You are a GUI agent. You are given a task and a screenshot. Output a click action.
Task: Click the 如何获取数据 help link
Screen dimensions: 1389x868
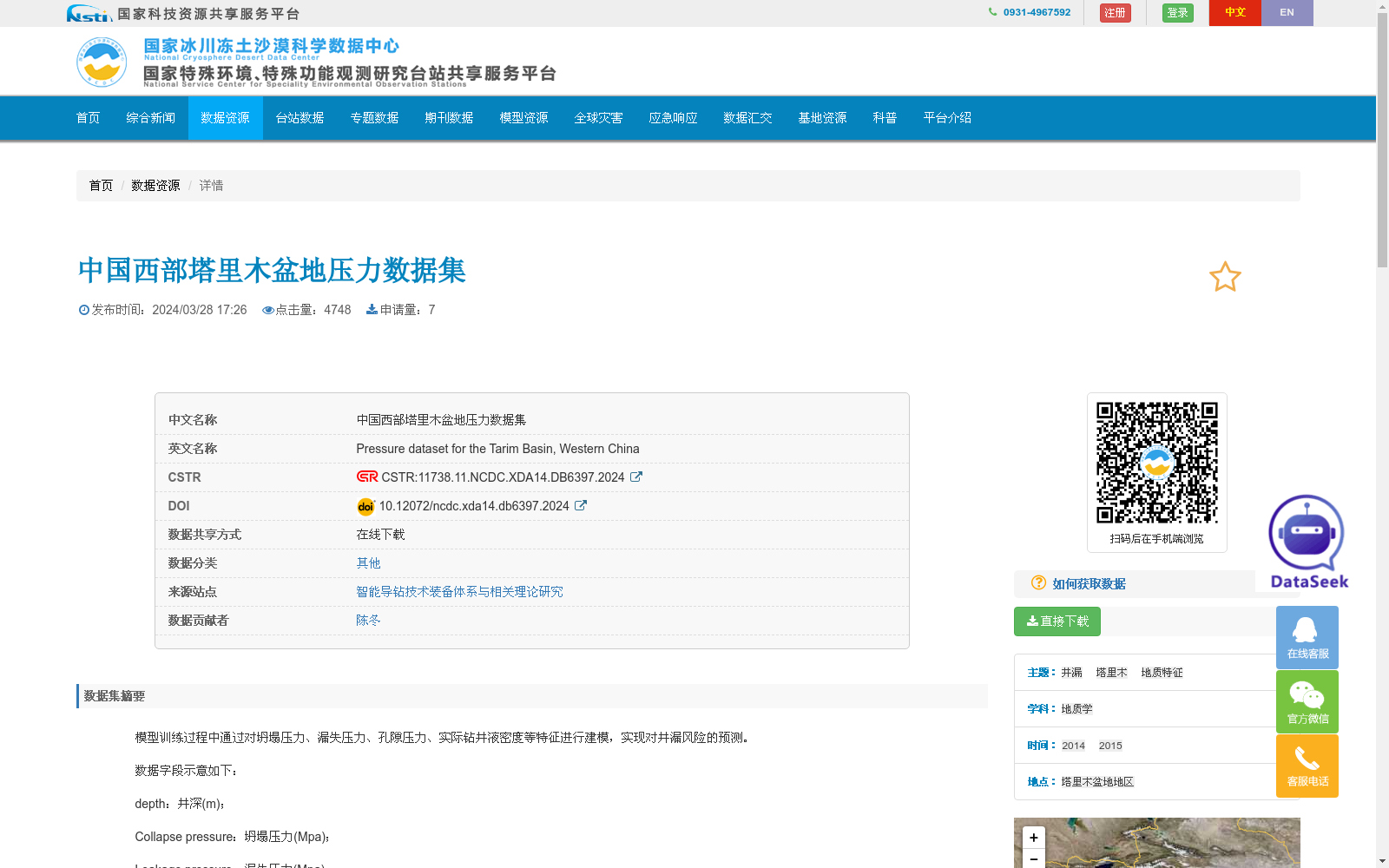point(1089,584)
